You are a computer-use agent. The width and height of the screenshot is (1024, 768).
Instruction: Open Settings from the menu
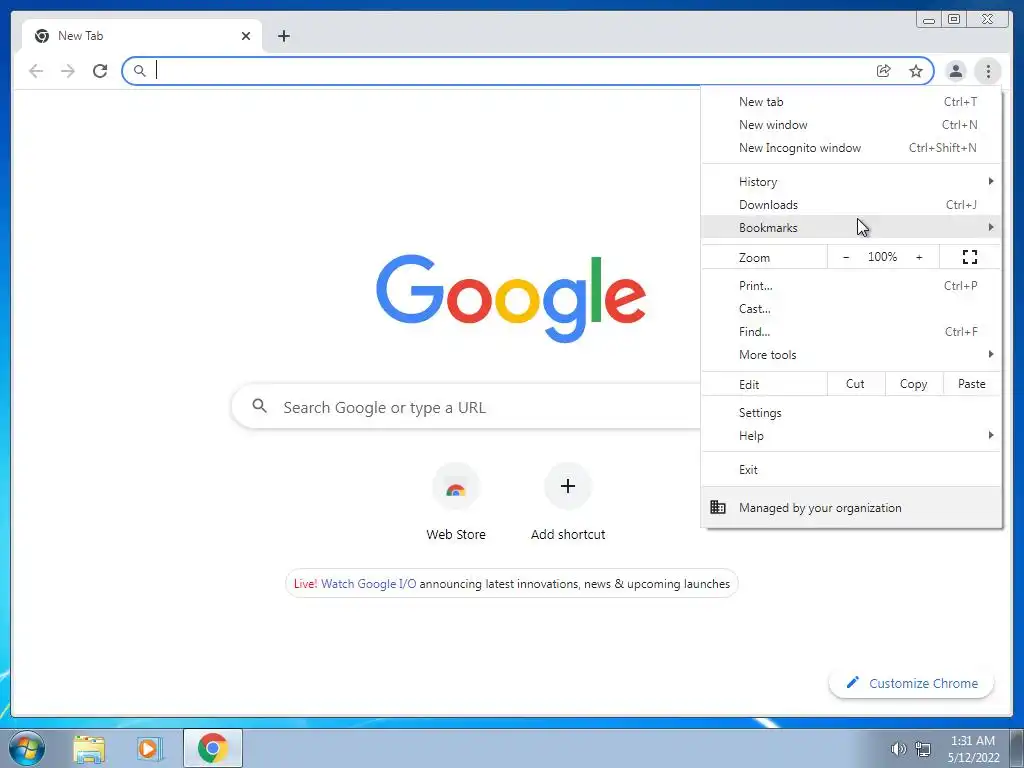pyautogui.click(x=851, y=413)
